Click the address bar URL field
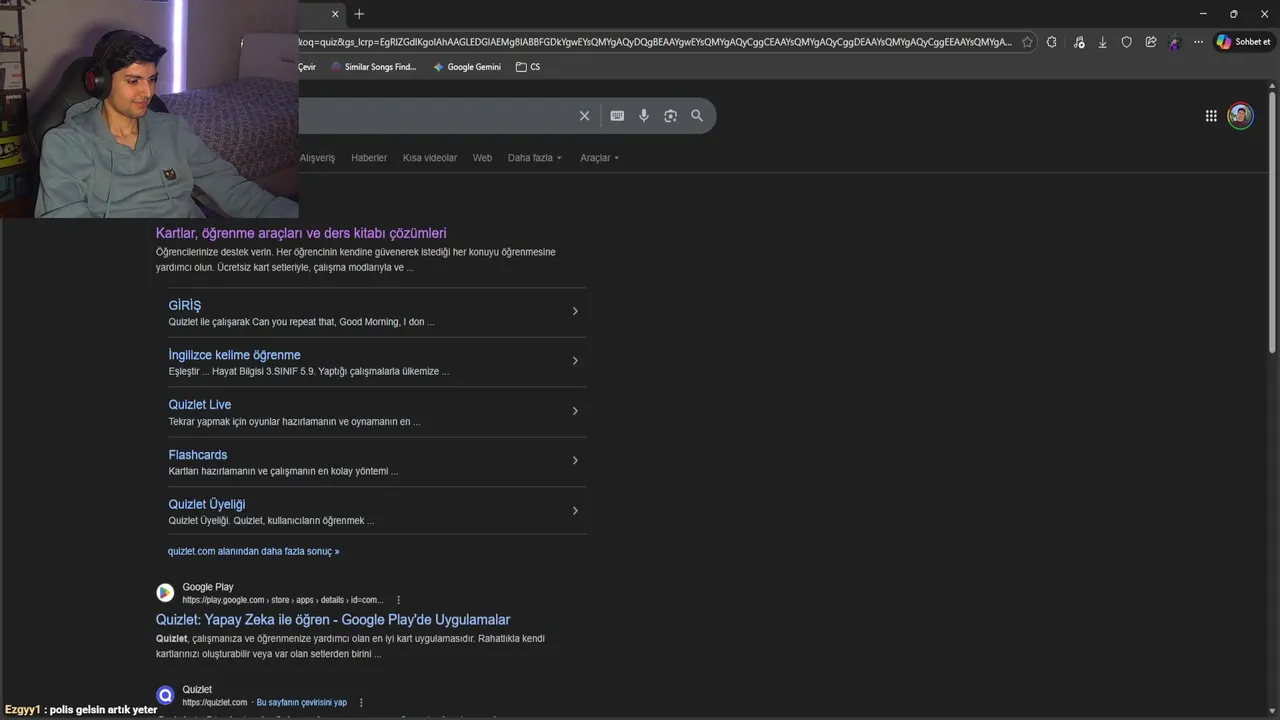The width and height of the screenshot is (1280, 720). point(655,42)
